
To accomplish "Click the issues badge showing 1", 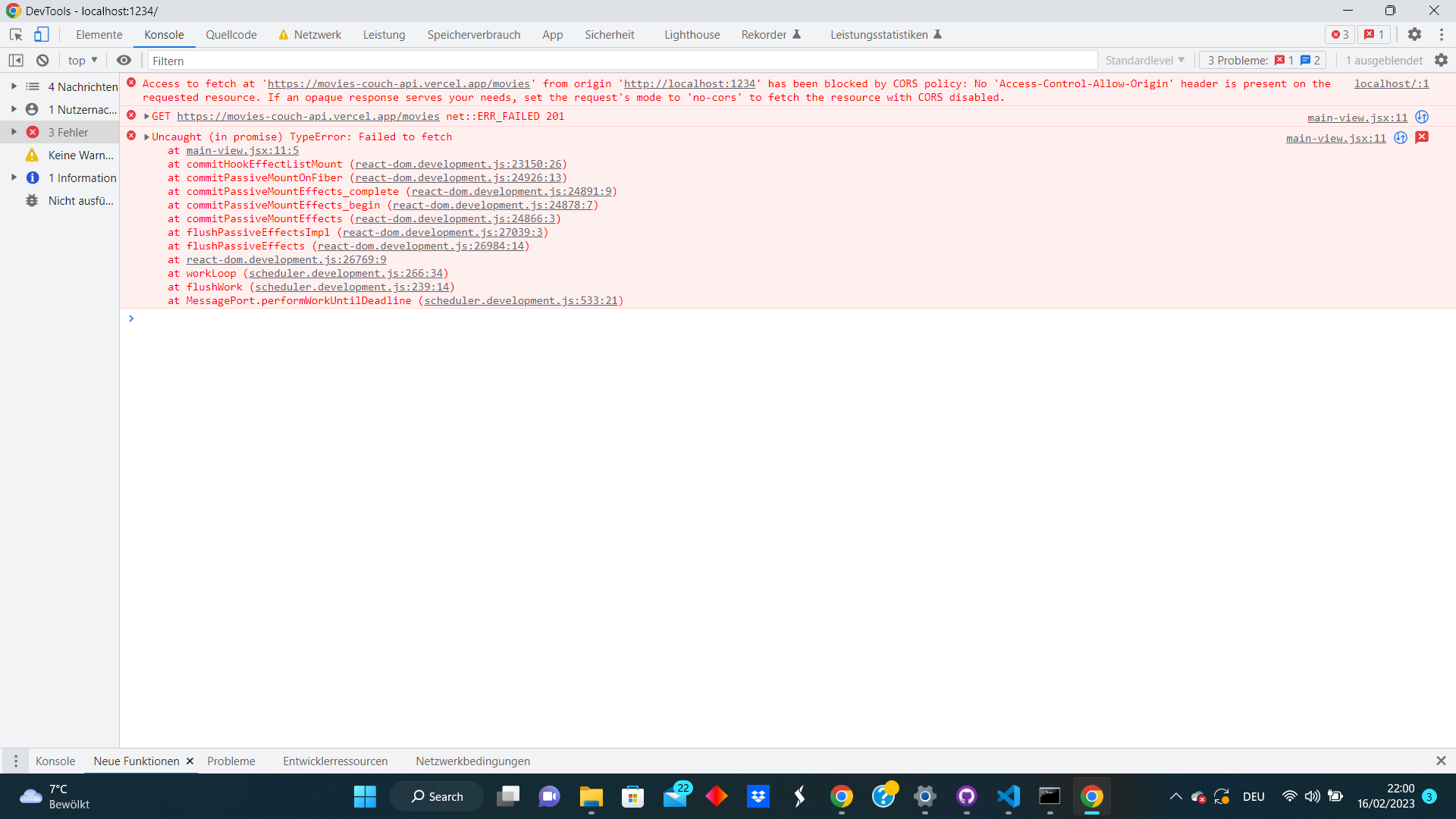I will (x=1374, y=35).
